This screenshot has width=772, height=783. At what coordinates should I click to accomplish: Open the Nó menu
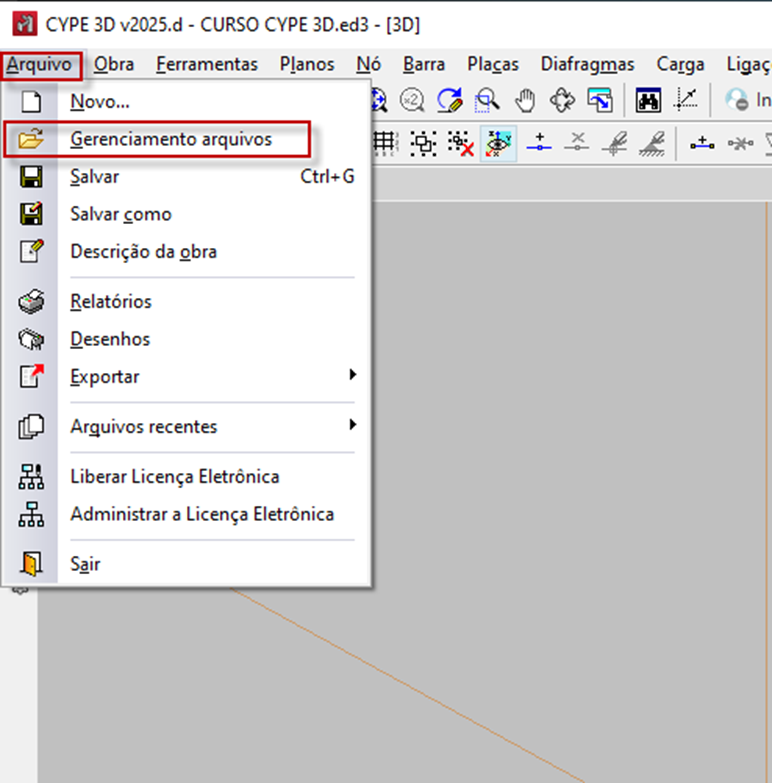(369, 64)
